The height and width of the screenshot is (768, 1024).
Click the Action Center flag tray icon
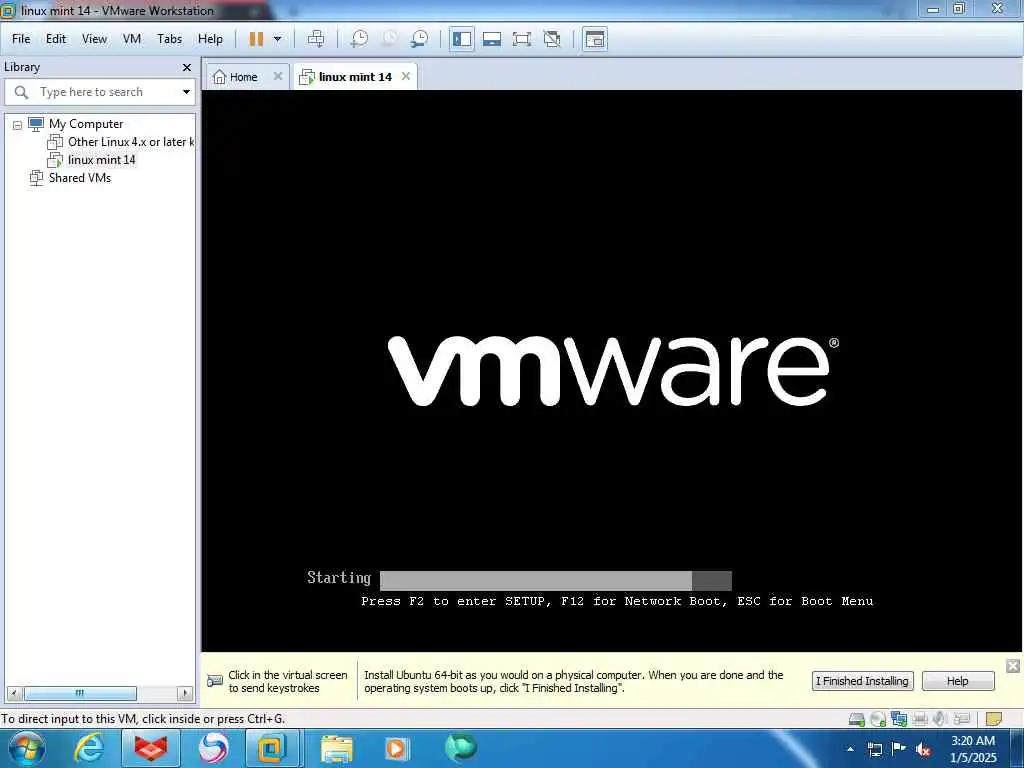pyautogui.click(x=899, y=749)
